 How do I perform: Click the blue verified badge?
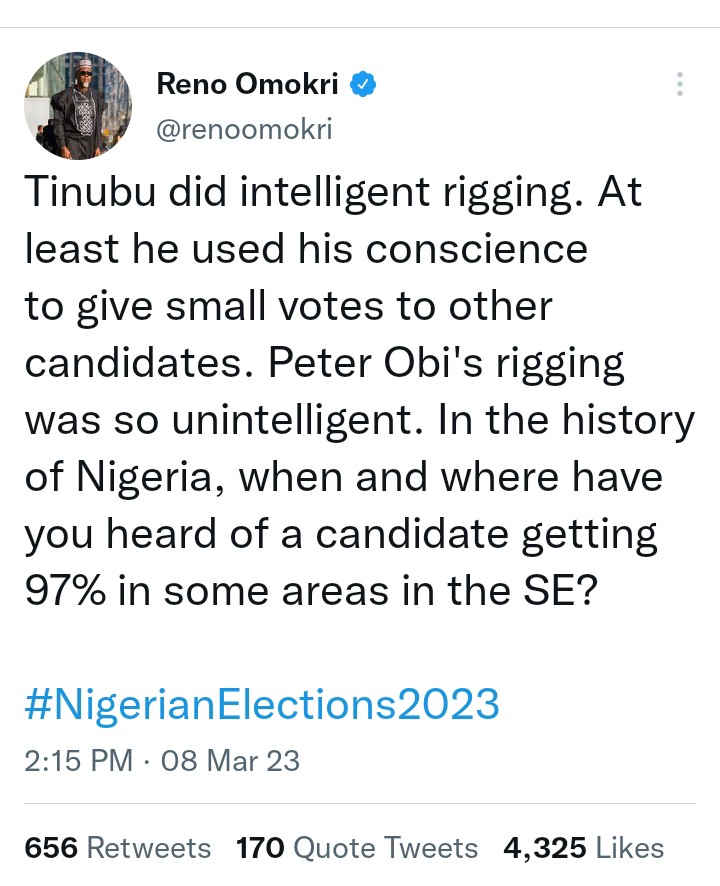[x=362, y=86]
